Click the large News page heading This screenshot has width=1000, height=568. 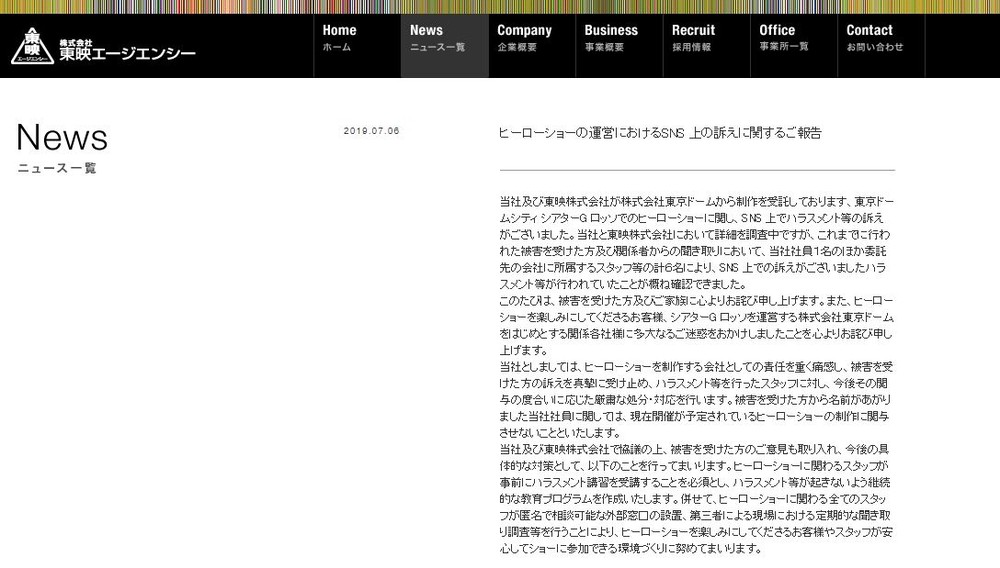(x=62, y=137)
